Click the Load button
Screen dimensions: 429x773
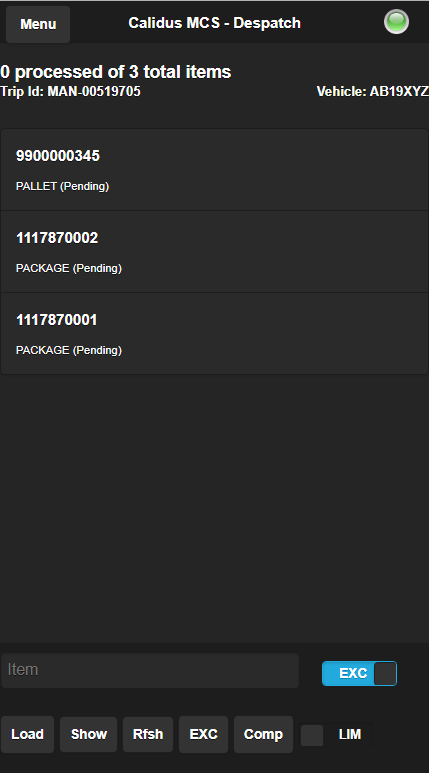pos(27,735)
